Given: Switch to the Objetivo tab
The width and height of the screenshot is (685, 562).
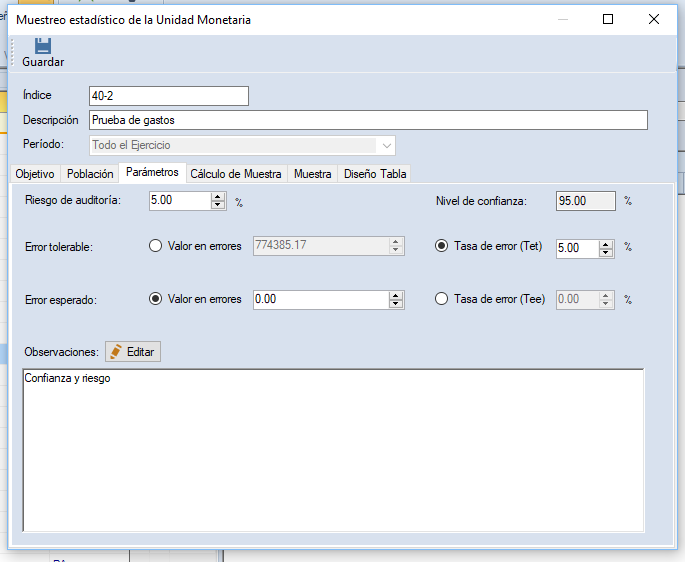Looking at the screenshot, I should pos(35,173).
